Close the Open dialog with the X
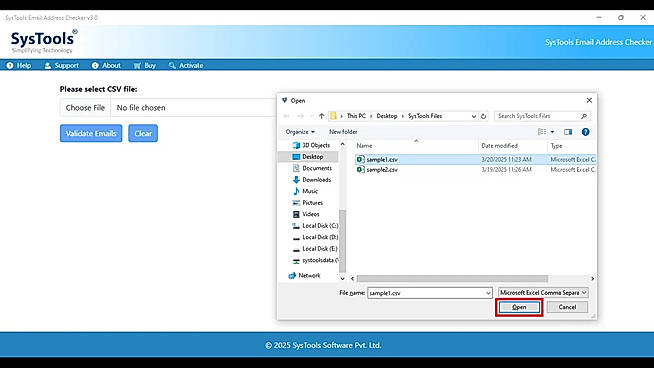 click(589, 101)
